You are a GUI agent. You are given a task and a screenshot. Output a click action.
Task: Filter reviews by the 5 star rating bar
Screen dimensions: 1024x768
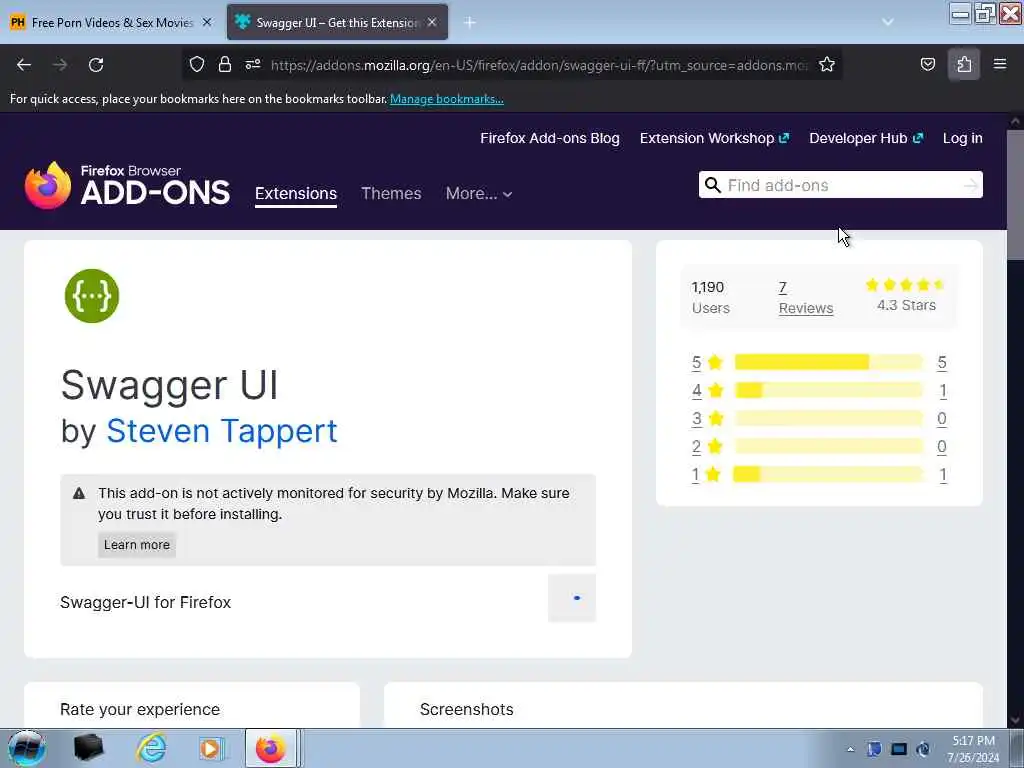point(829,362)
